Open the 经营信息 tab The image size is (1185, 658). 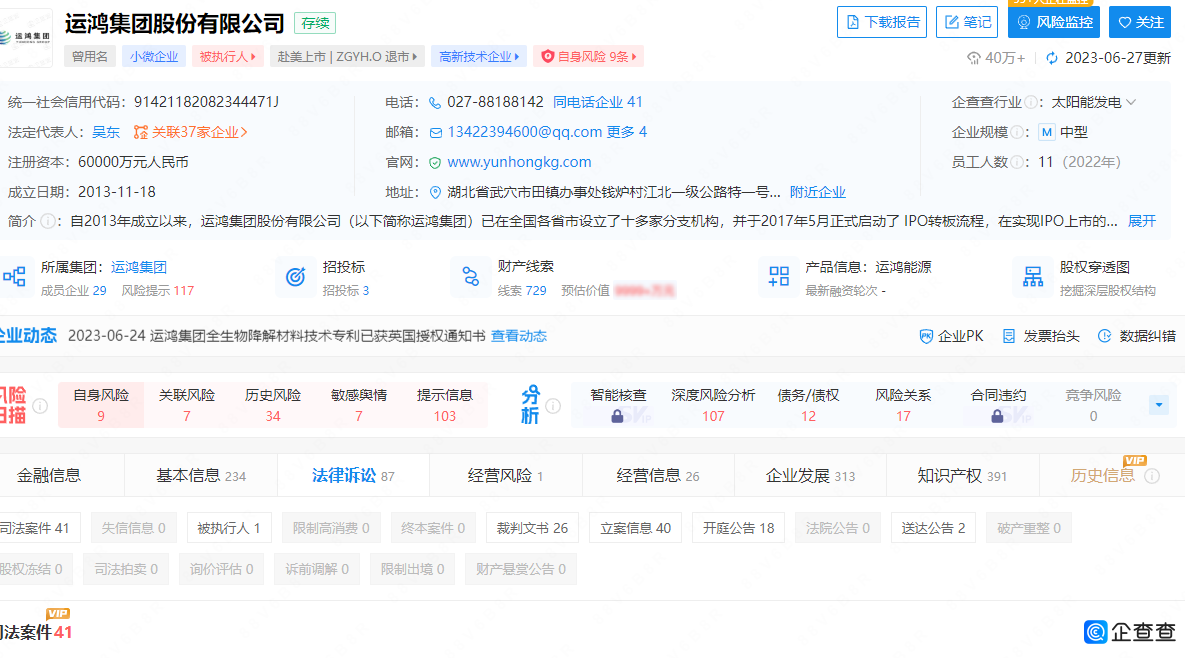[657, 476]
